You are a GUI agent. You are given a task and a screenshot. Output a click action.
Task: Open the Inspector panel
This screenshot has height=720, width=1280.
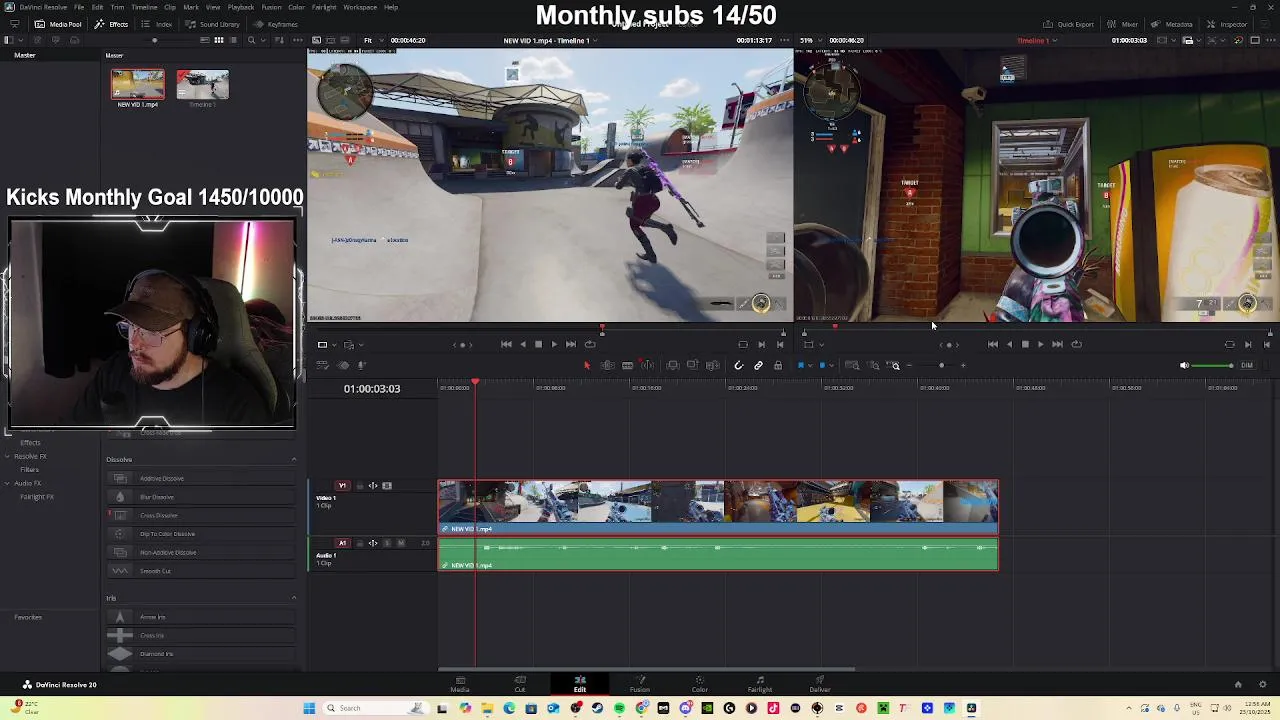pos(1227,24)
